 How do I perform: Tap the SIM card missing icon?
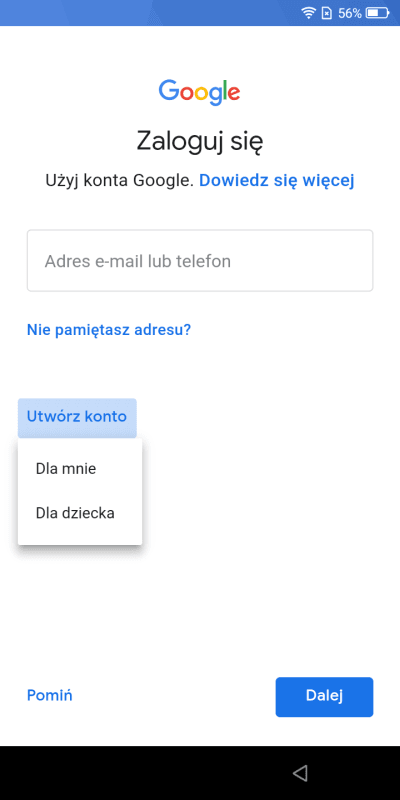coord(327,13)
